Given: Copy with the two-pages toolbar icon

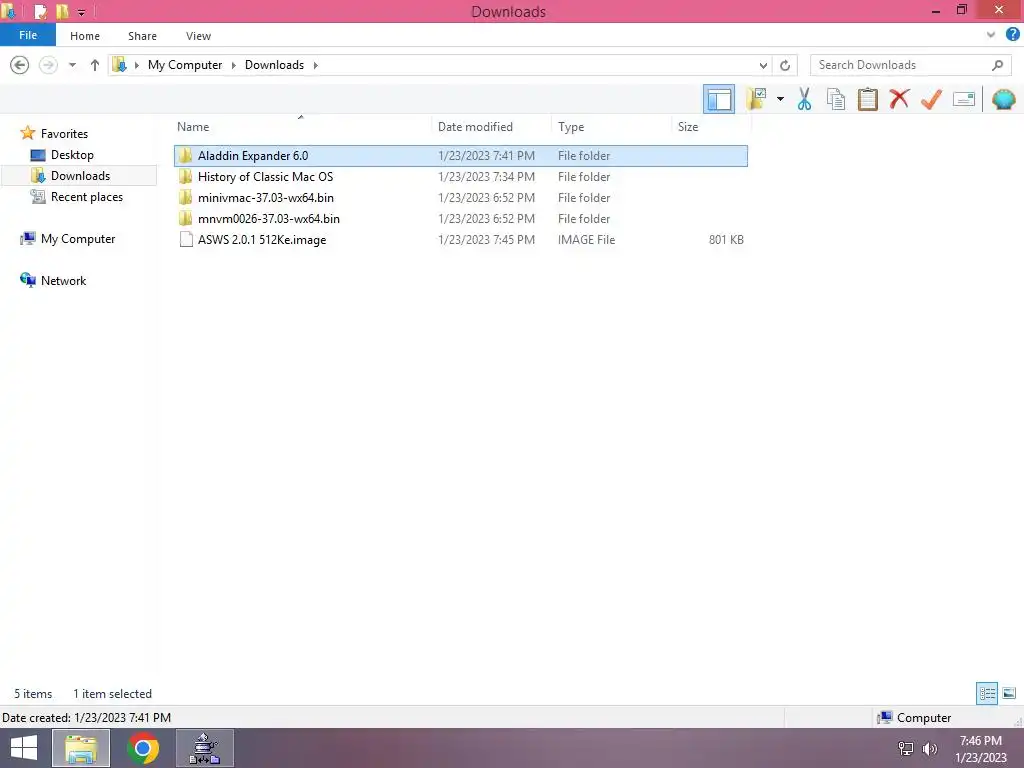Looking at the screenshot, I should (835, 99).
